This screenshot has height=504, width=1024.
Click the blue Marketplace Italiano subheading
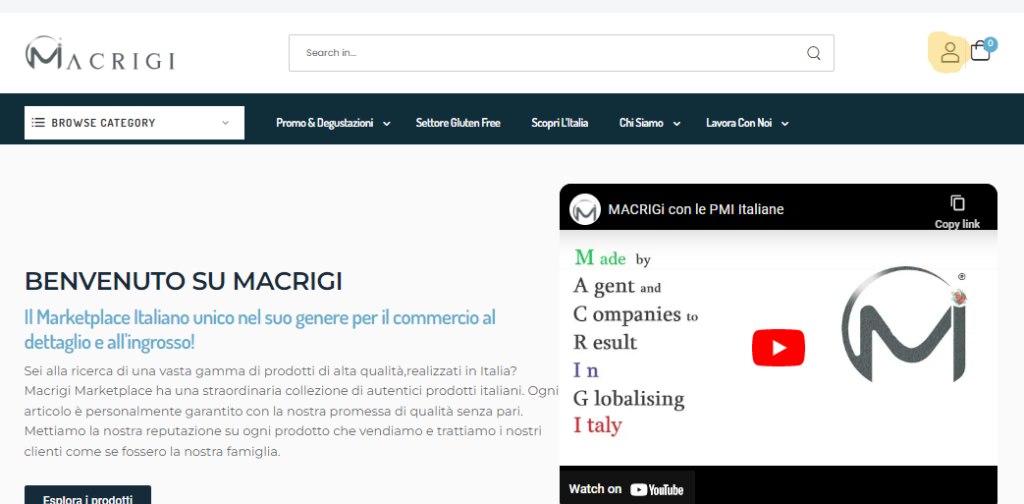point(260,330)
